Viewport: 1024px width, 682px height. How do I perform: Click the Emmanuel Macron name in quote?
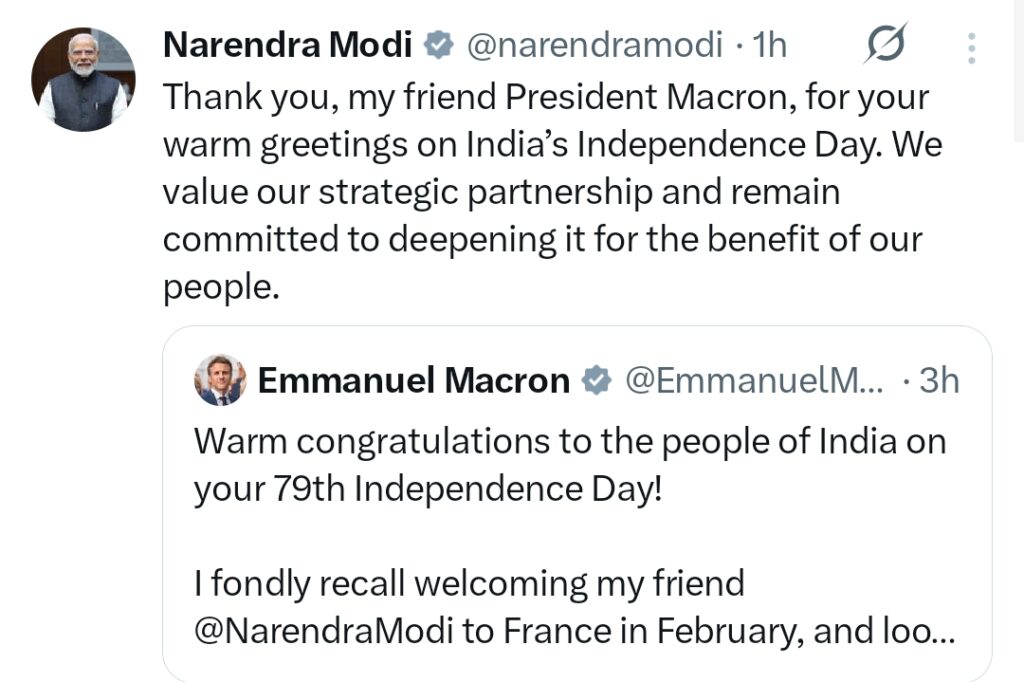point(413,380)
